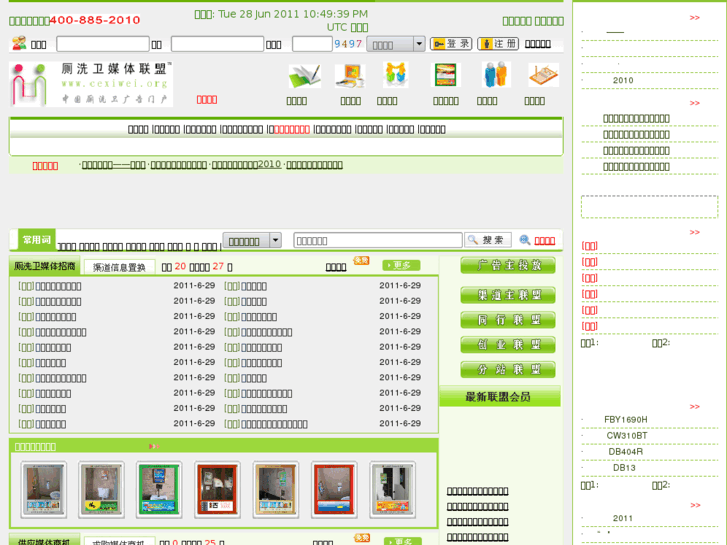Click the captcha code input field
The width and height of the screenshot is (727, 545).
pyautogui.click(x=312, y=44)
